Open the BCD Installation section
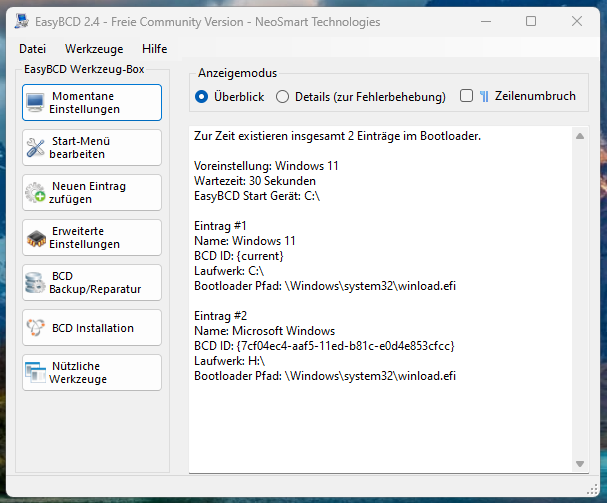 click(92, 328)
